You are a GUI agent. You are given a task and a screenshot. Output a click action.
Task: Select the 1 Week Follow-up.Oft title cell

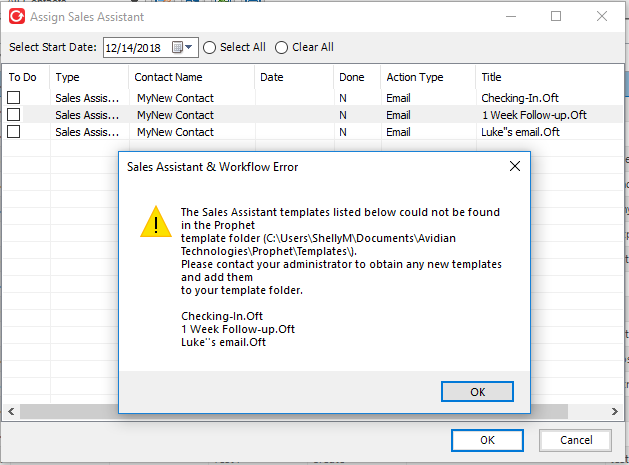pos(534,115)
